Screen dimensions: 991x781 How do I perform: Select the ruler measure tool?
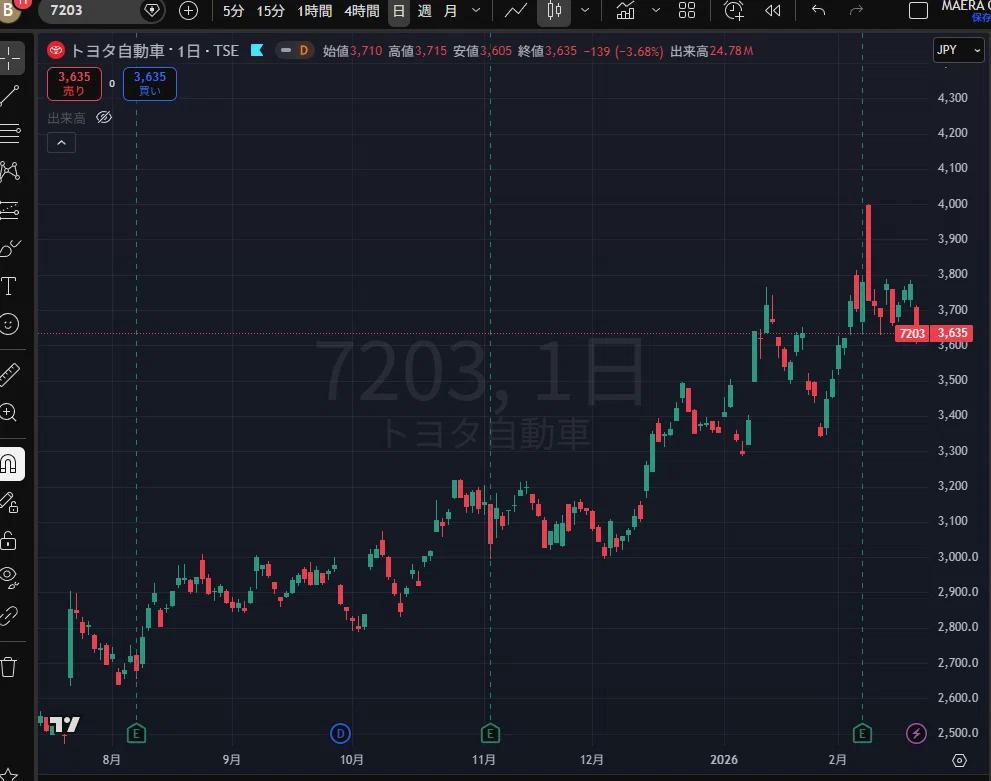(9, 375)
